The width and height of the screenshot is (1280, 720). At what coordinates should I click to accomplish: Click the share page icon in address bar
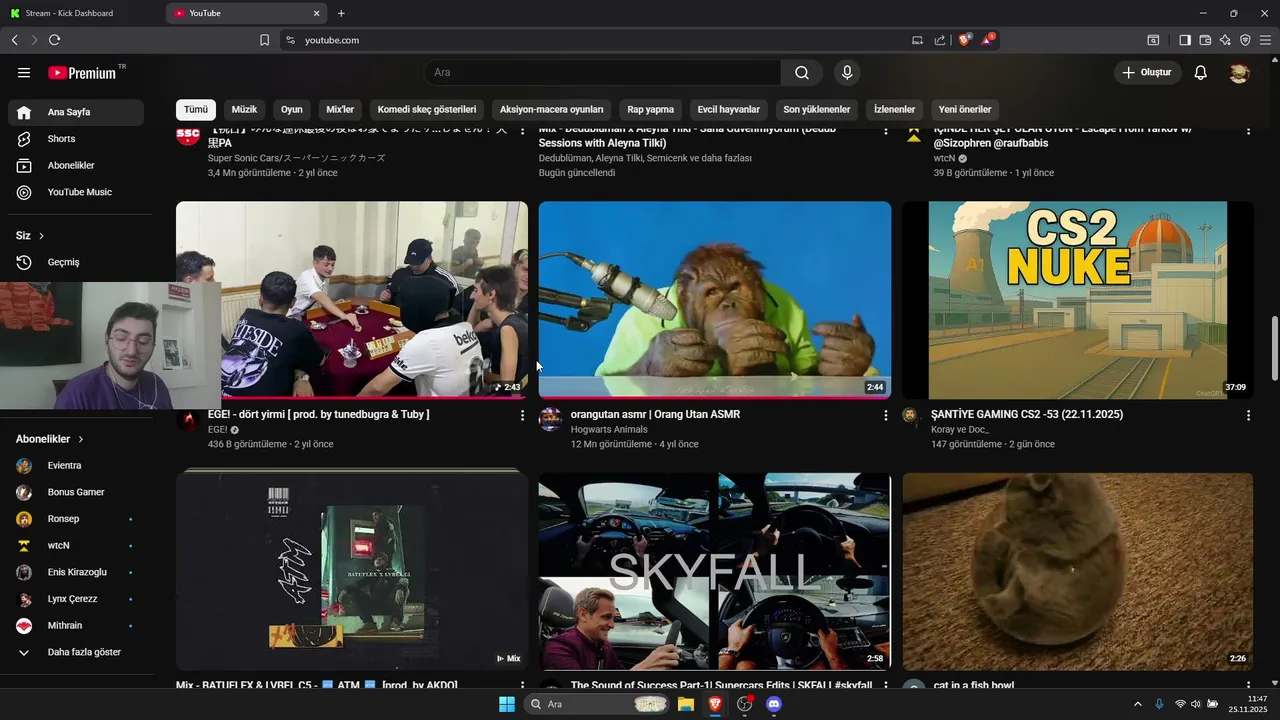(940, 40)
